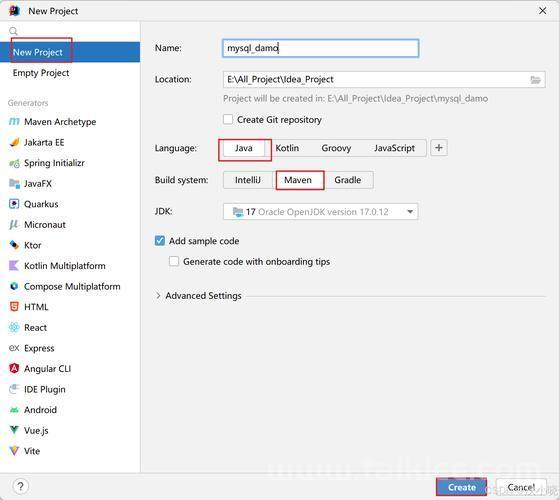Choose IntelliJ build system
This screenshot has height=500, width=559.
[248, 180]
